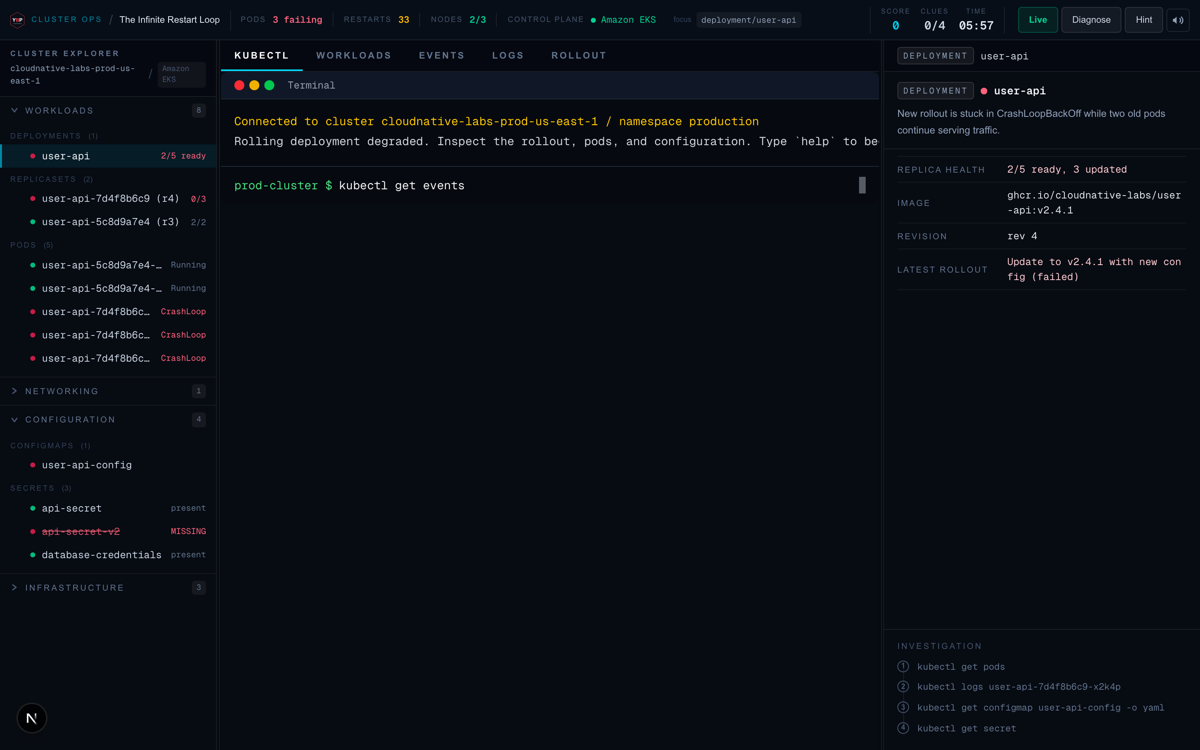Screen dimensions: 1200x750
Task: Click the latest rollout failed message
Action: (x=1094, y=270)
